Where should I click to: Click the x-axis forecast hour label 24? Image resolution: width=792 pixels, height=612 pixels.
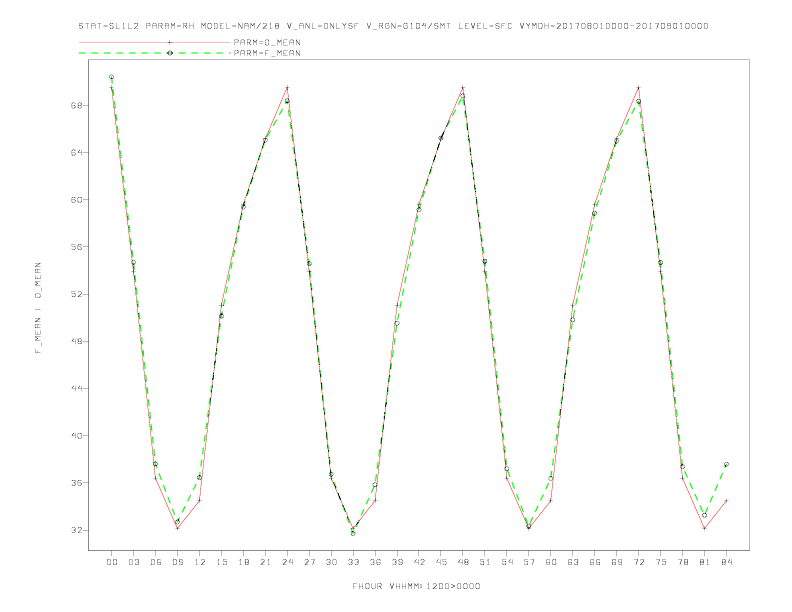(x=287, y=562)
